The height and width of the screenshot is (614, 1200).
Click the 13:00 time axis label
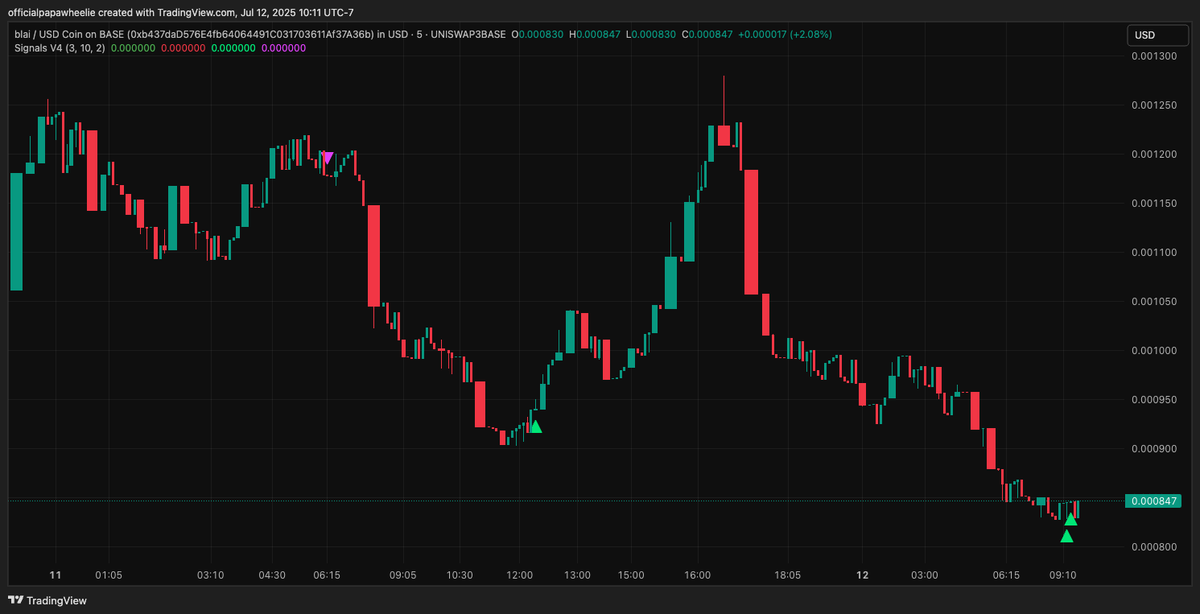(x=576, y=575)
